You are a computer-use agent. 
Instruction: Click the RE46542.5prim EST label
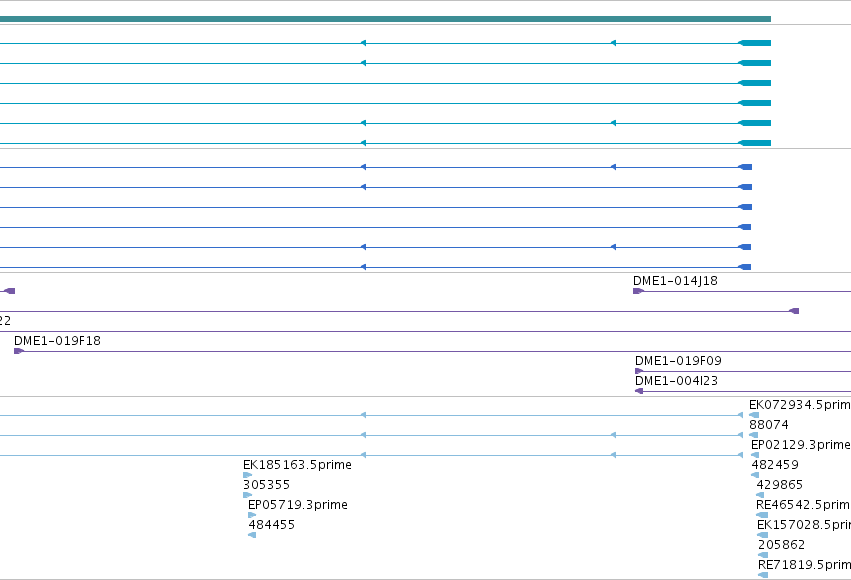click(x=803, y=505)
